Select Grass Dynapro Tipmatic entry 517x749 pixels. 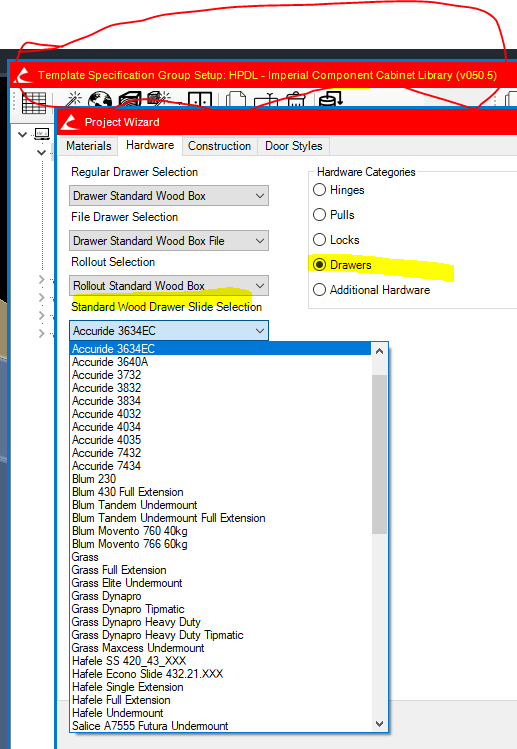tap(220, 609)
